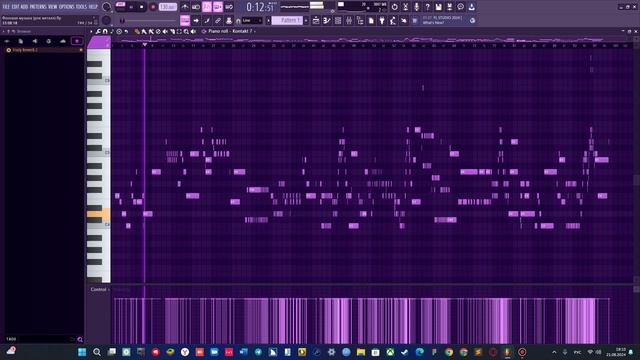The image size is (640, 360).
Task: Open piano roll main menu arrow
Action: click(x=91, y=31)
